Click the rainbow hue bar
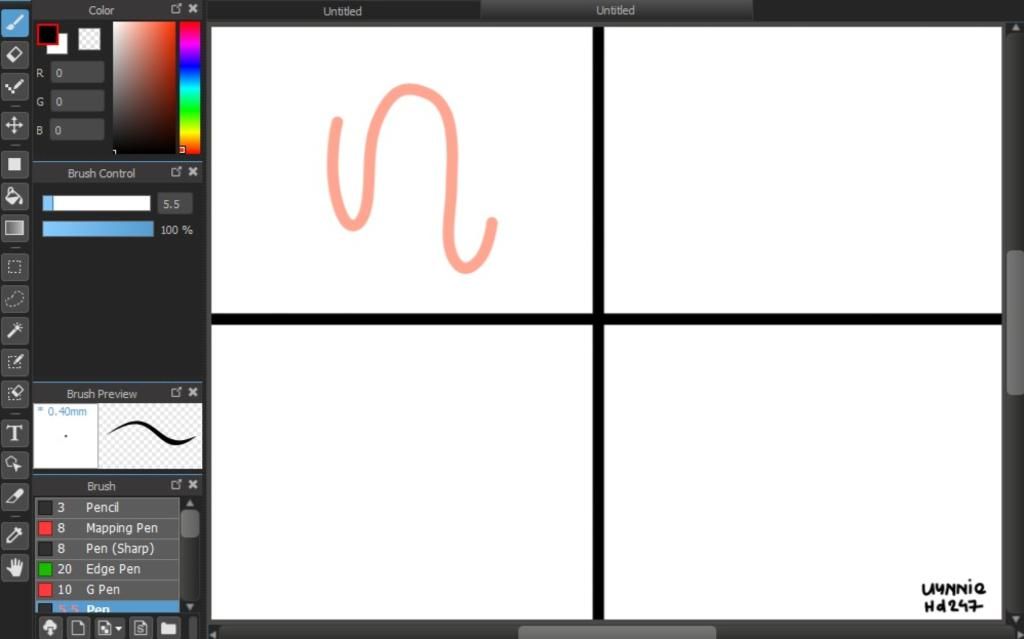1024x639 pixels. [190, 88]
